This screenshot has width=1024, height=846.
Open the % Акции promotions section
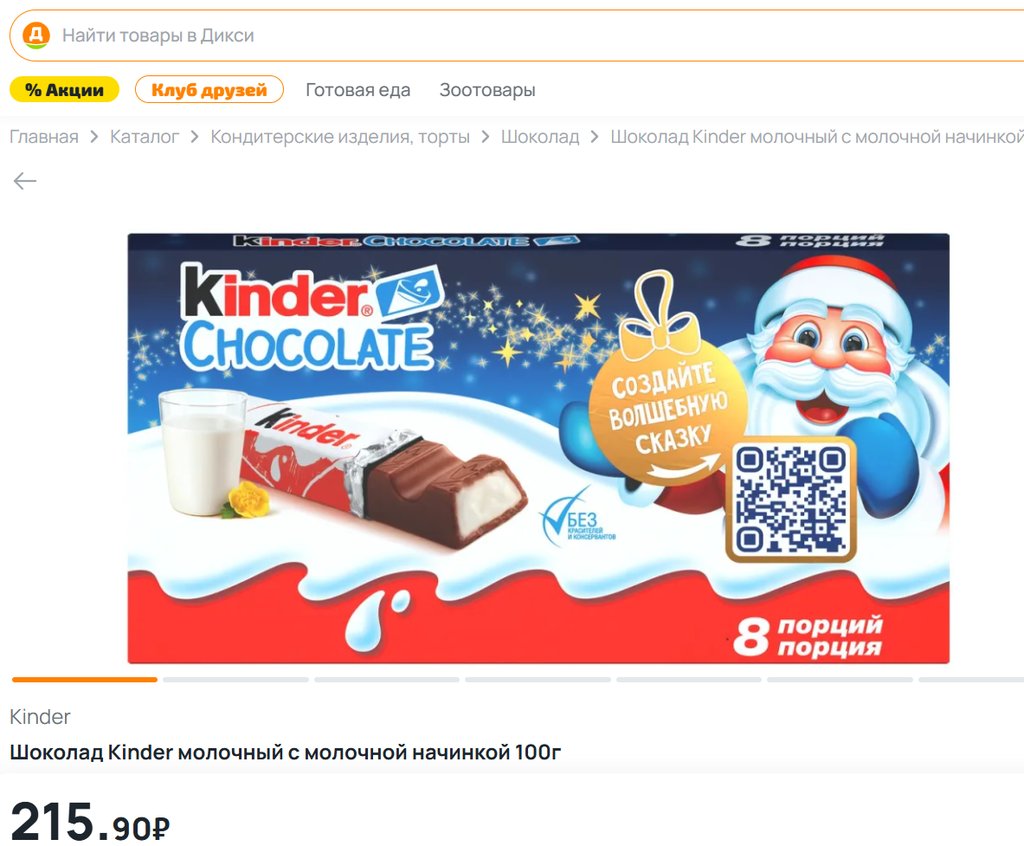64,89
